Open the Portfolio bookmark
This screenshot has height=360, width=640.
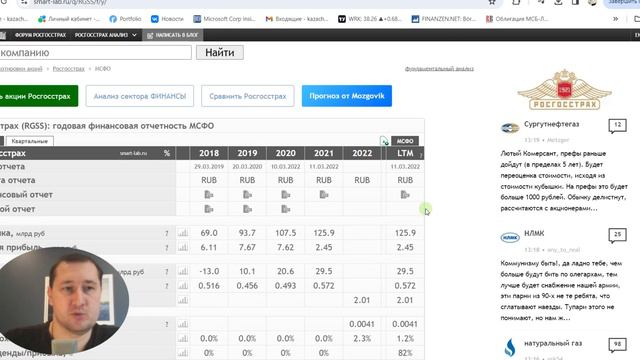(x=125, y=19)
